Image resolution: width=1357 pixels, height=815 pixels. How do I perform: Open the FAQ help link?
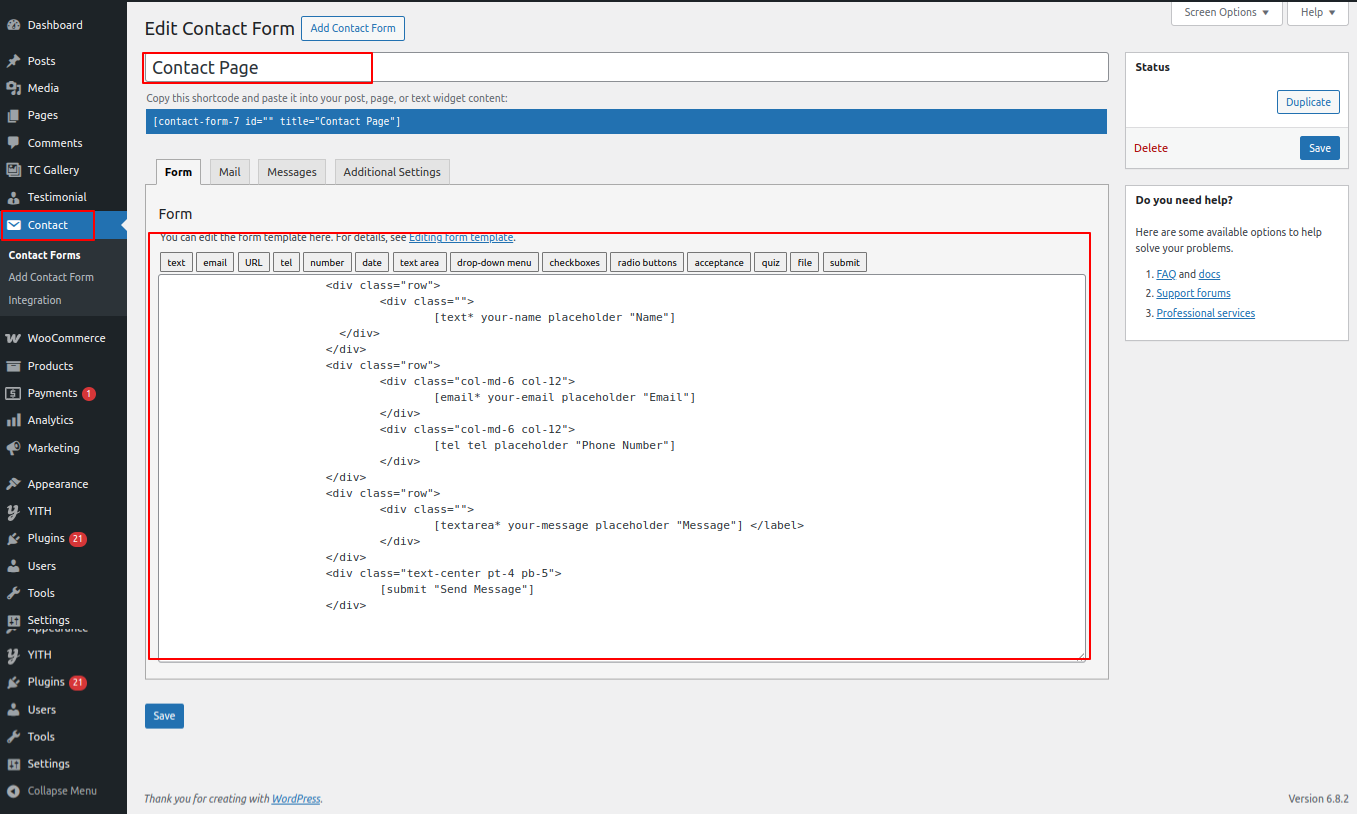click(1166, 274)
